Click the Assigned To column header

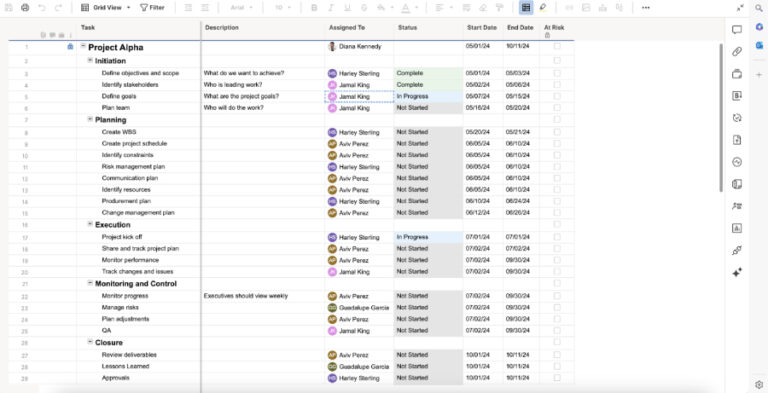pyautogui.click(x=347, y=27)
